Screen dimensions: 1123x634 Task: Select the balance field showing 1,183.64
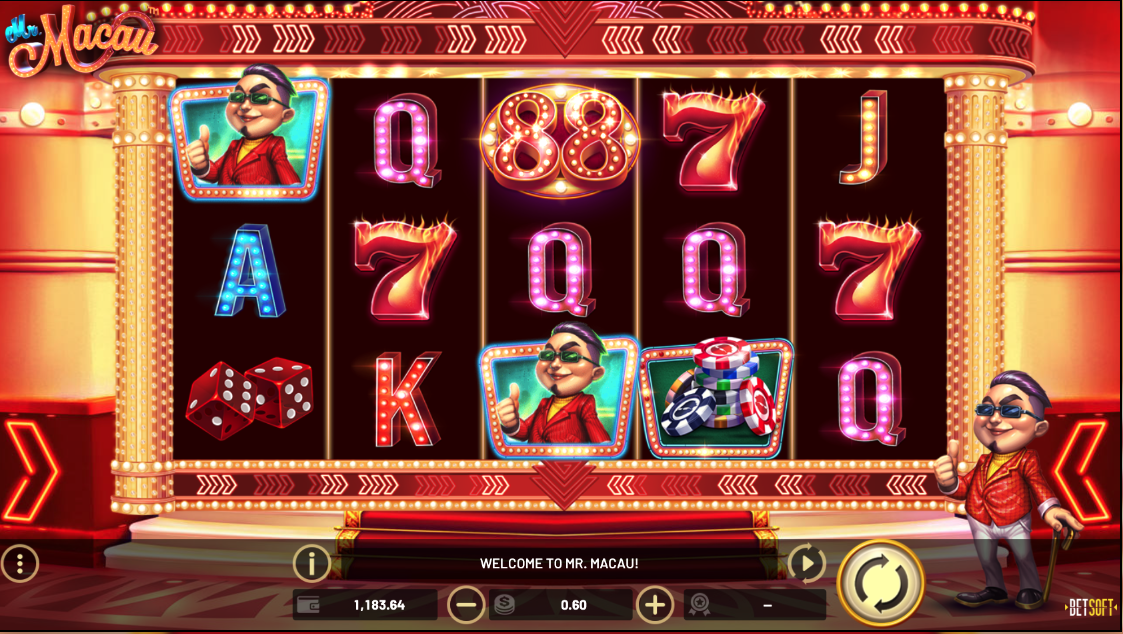coord(365,605)
